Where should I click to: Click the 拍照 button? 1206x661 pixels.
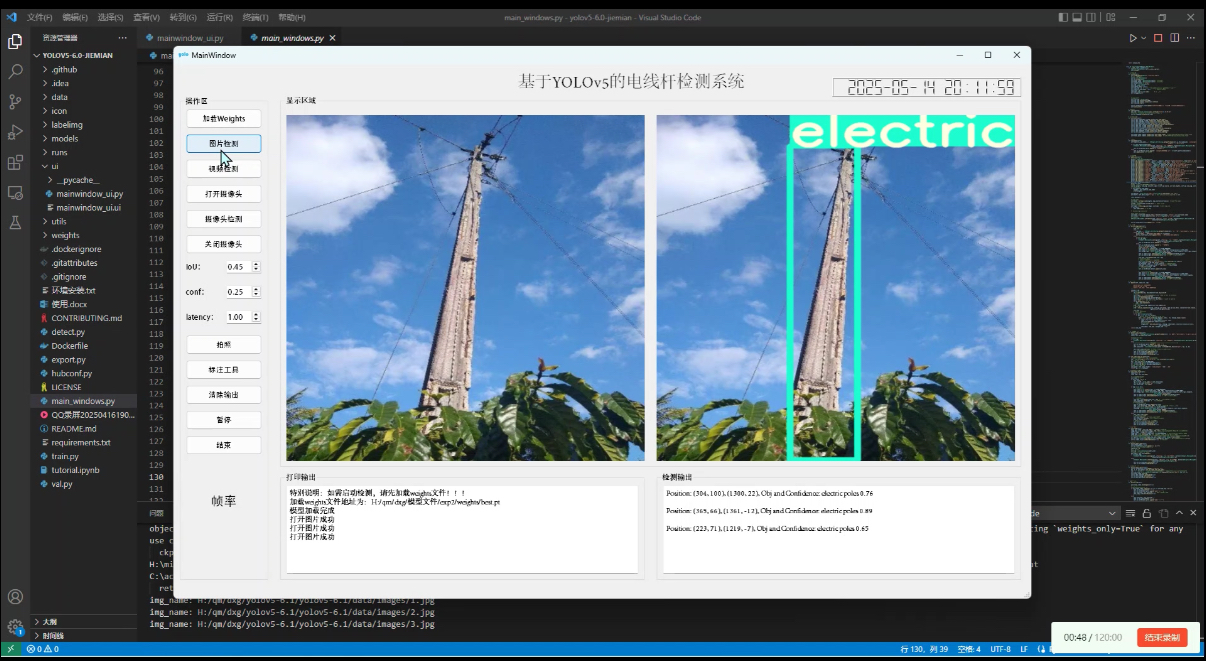224,344
